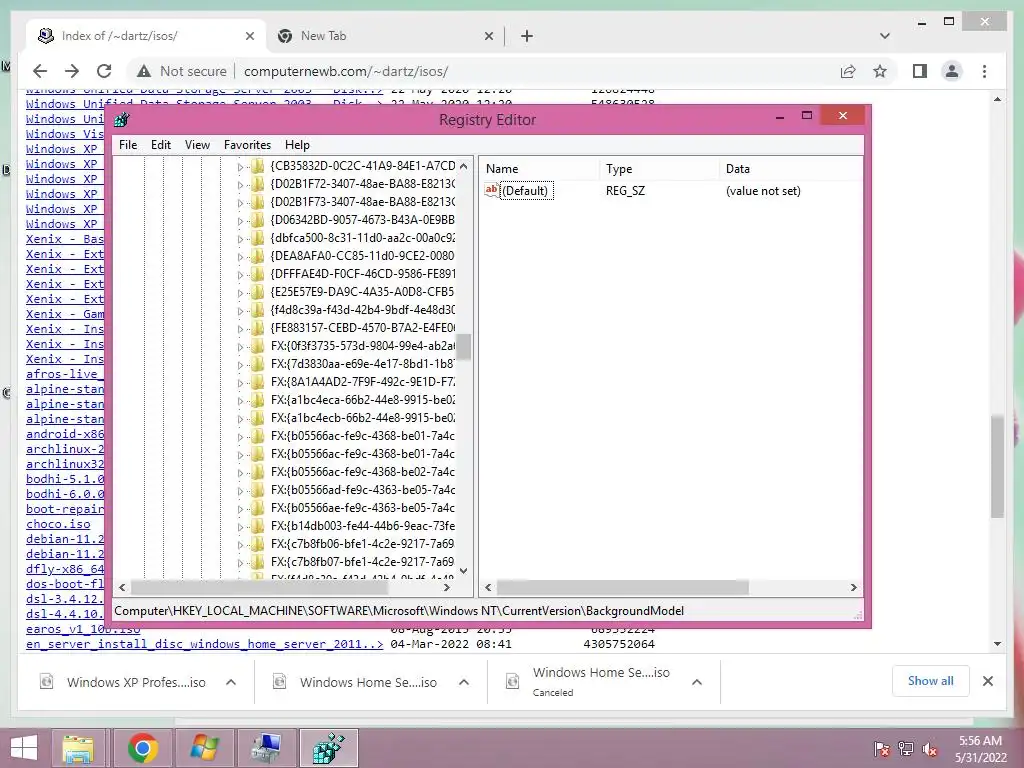Open options for canceled Windows Home Se....iso download
Image resolution: width=1024 pixels, height=768 pixels.
(x=697, y=682)
